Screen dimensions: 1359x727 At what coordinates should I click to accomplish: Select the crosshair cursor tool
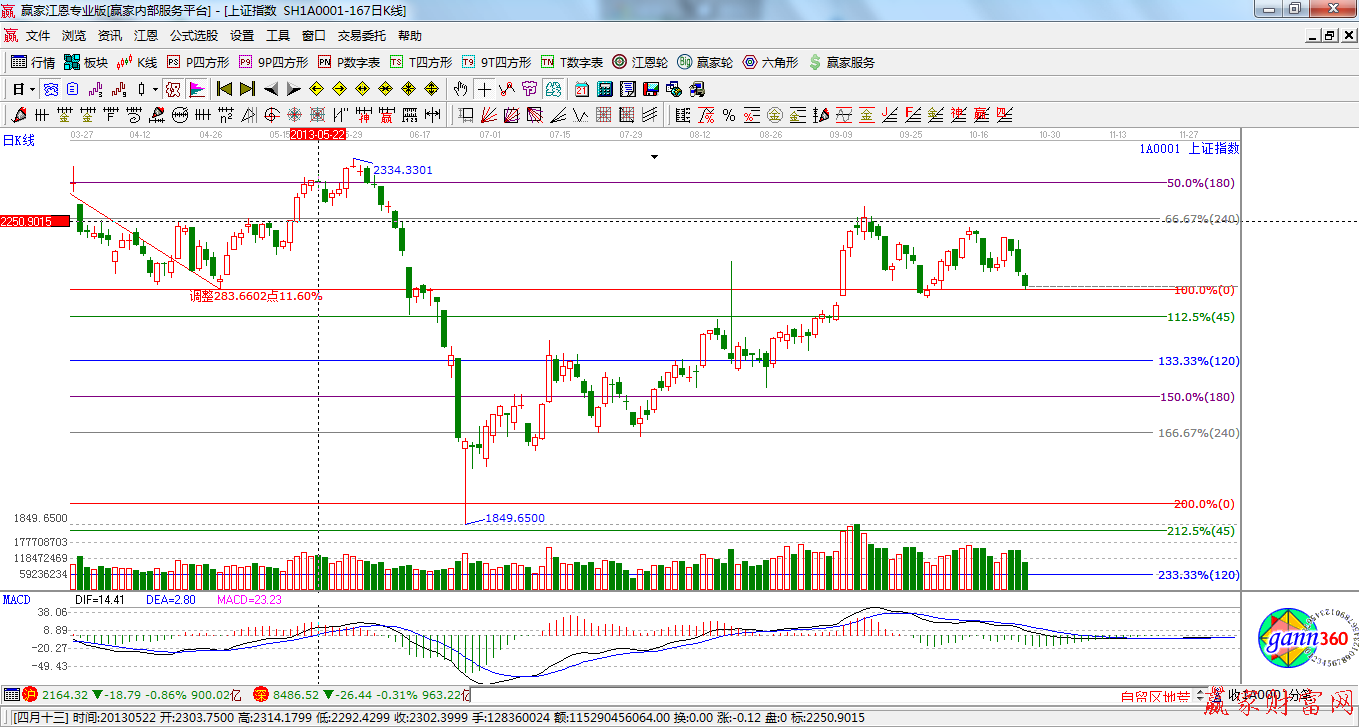[x=484, y=89]
